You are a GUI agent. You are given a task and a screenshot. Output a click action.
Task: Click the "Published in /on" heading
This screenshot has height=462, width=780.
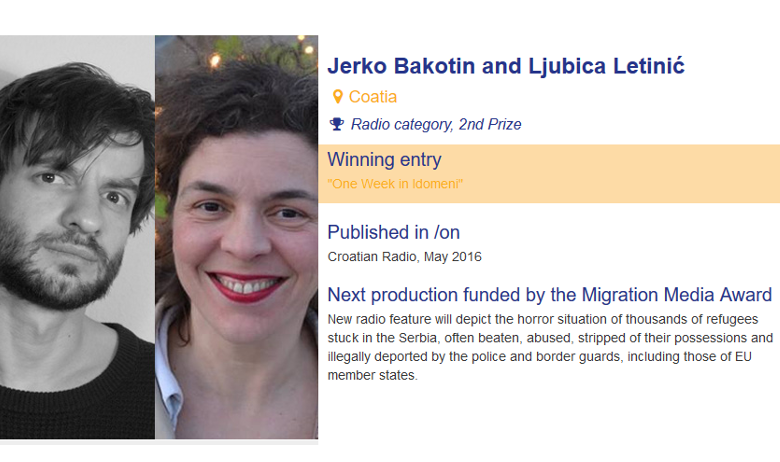[393, 232]
